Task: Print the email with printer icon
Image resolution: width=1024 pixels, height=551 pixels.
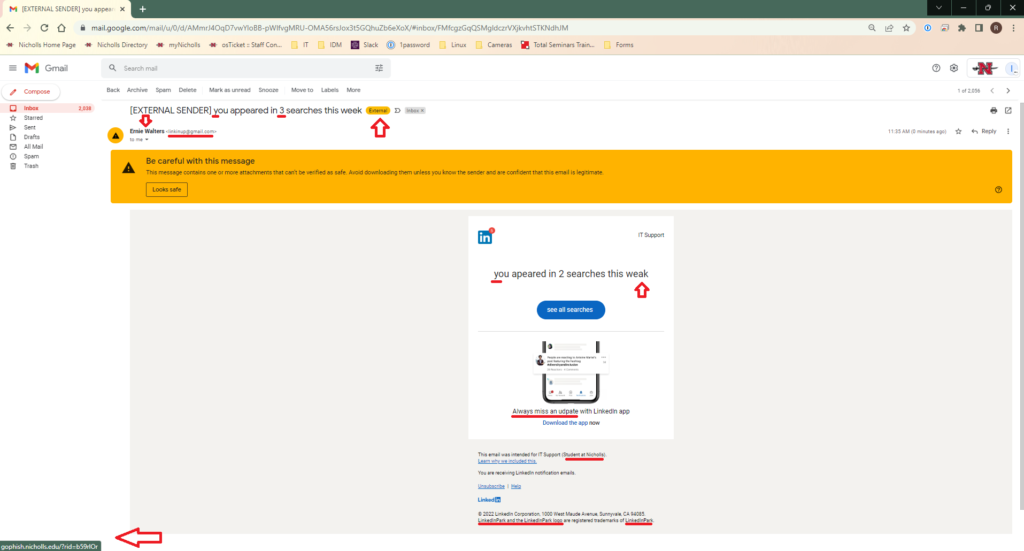Action: (993, 110)
